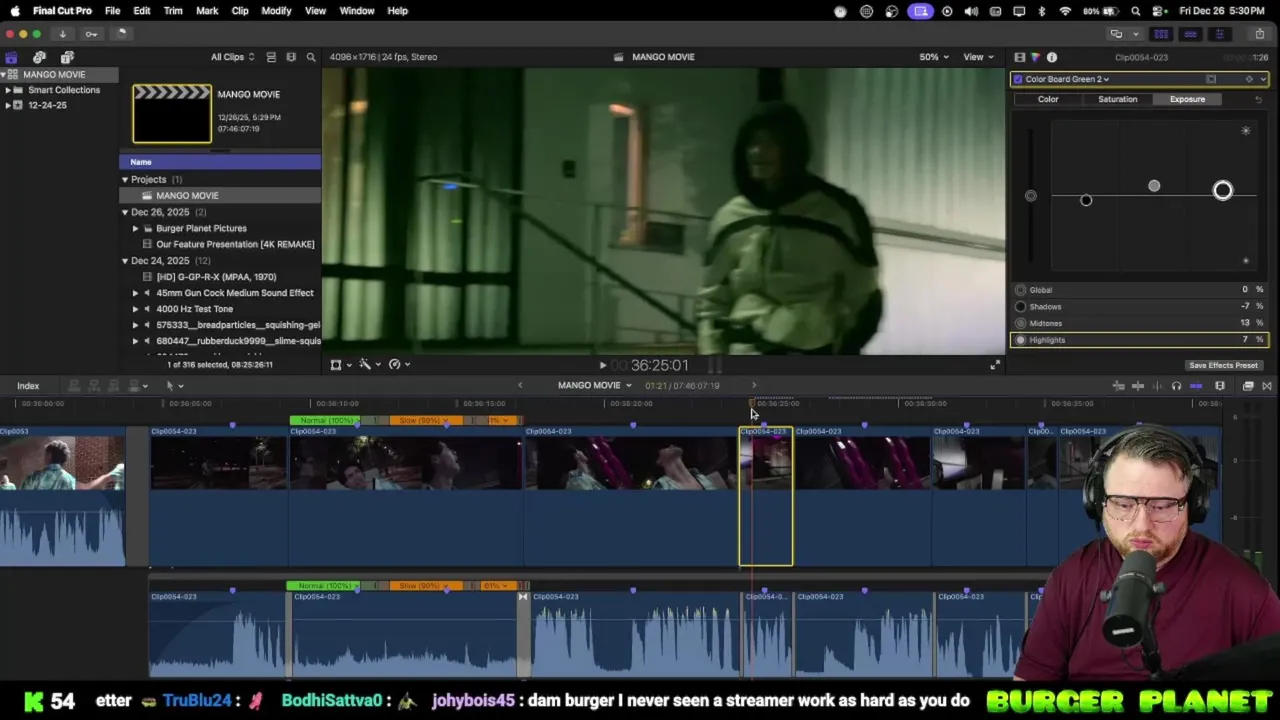Collapse the Projects group

coord(125,180)
